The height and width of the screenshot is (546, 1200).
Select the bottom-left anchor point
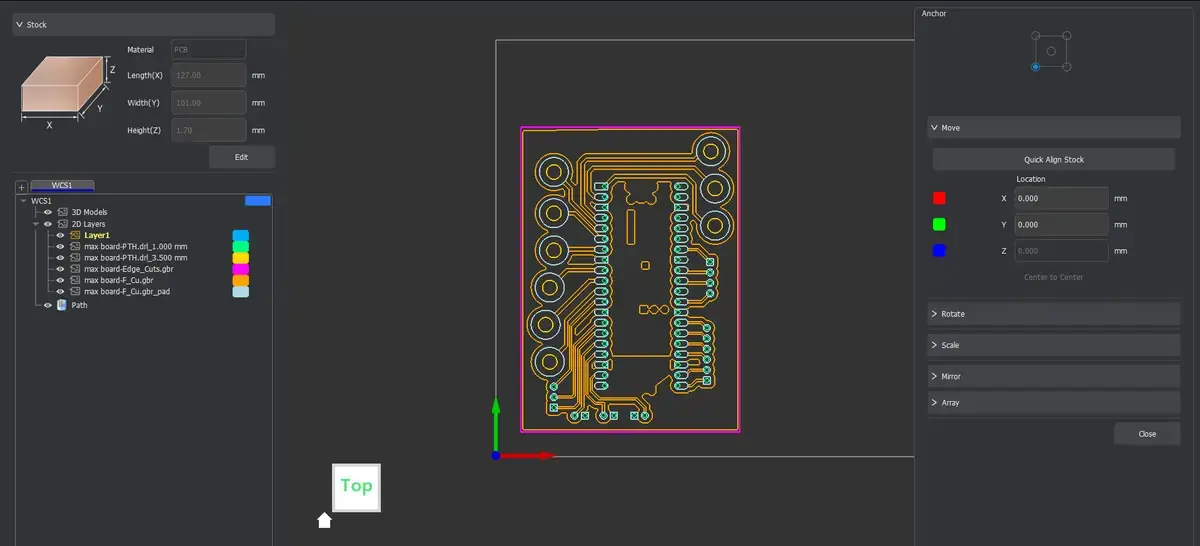(x=1035, y=66)
